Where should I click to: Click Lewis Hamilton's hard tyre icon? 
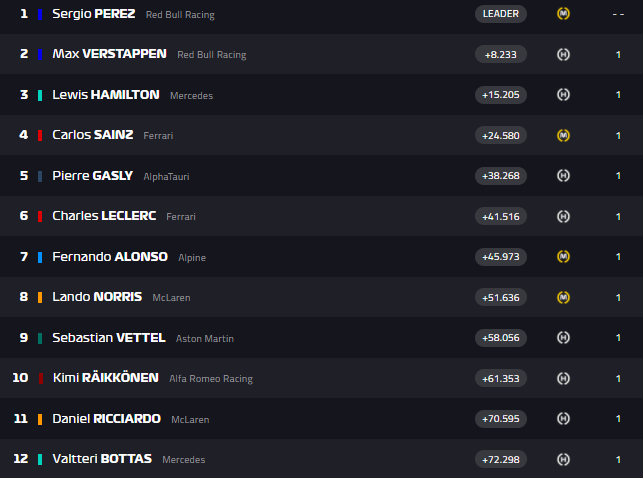[x=564, y=95]
